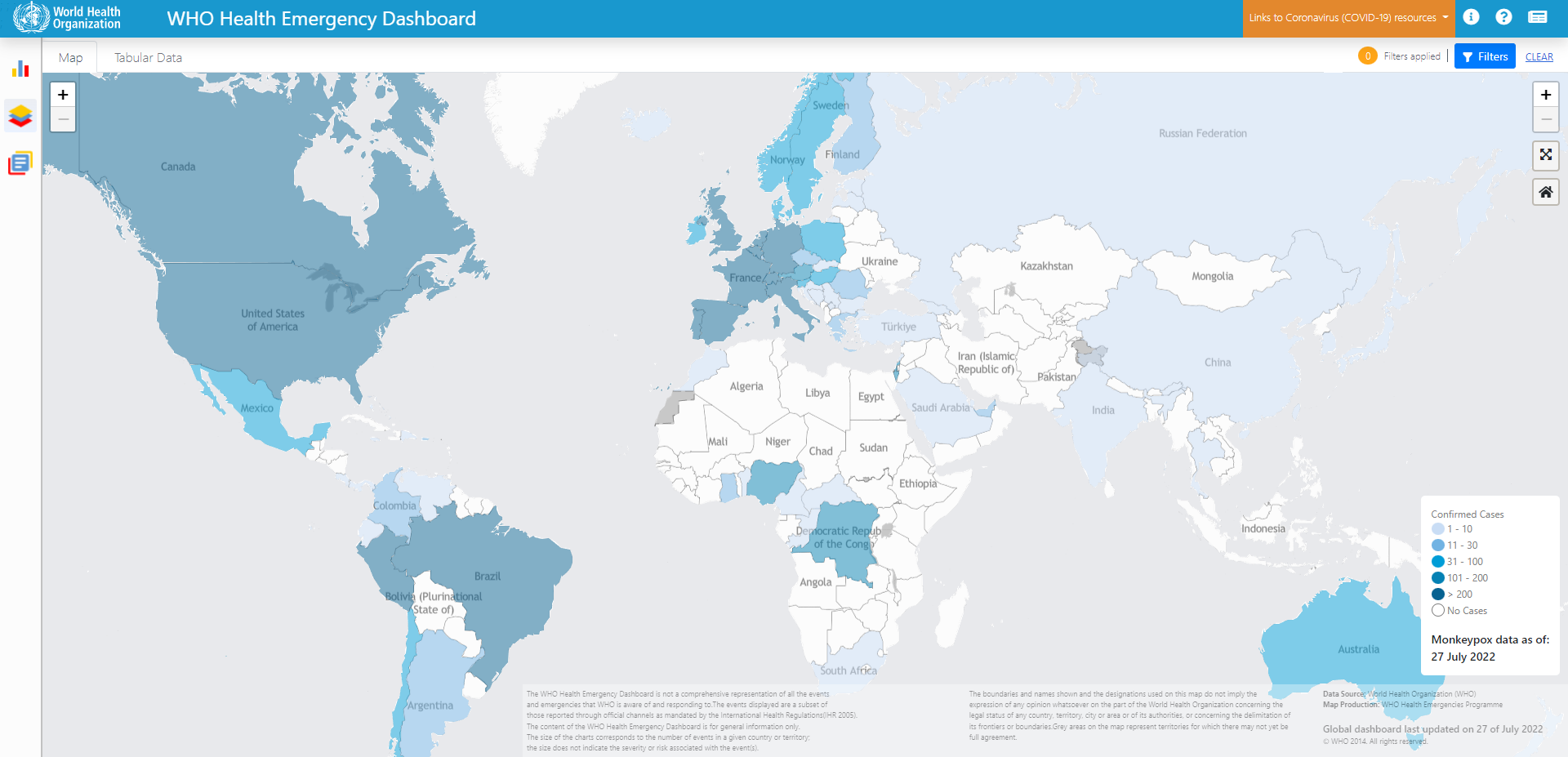The height and width of the screenshot is (757, 1568).
Task: Select the > 200 legend swatch
Action: pyautogui.click(x=1438, y=594)
